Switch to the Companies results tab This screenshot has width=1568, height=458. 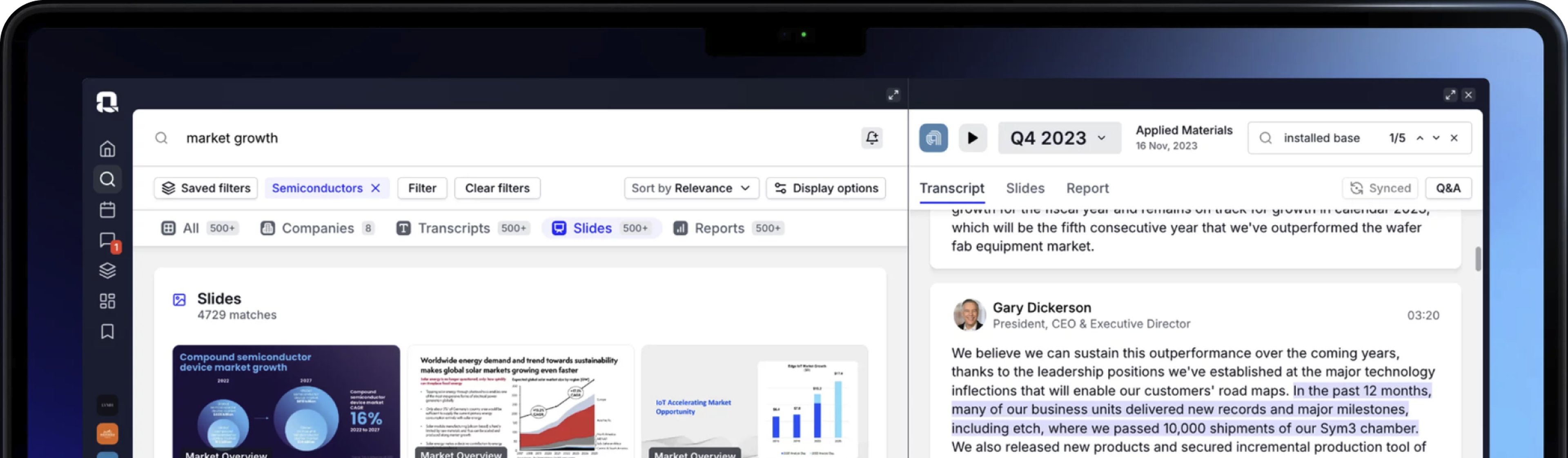coord(318,228)
